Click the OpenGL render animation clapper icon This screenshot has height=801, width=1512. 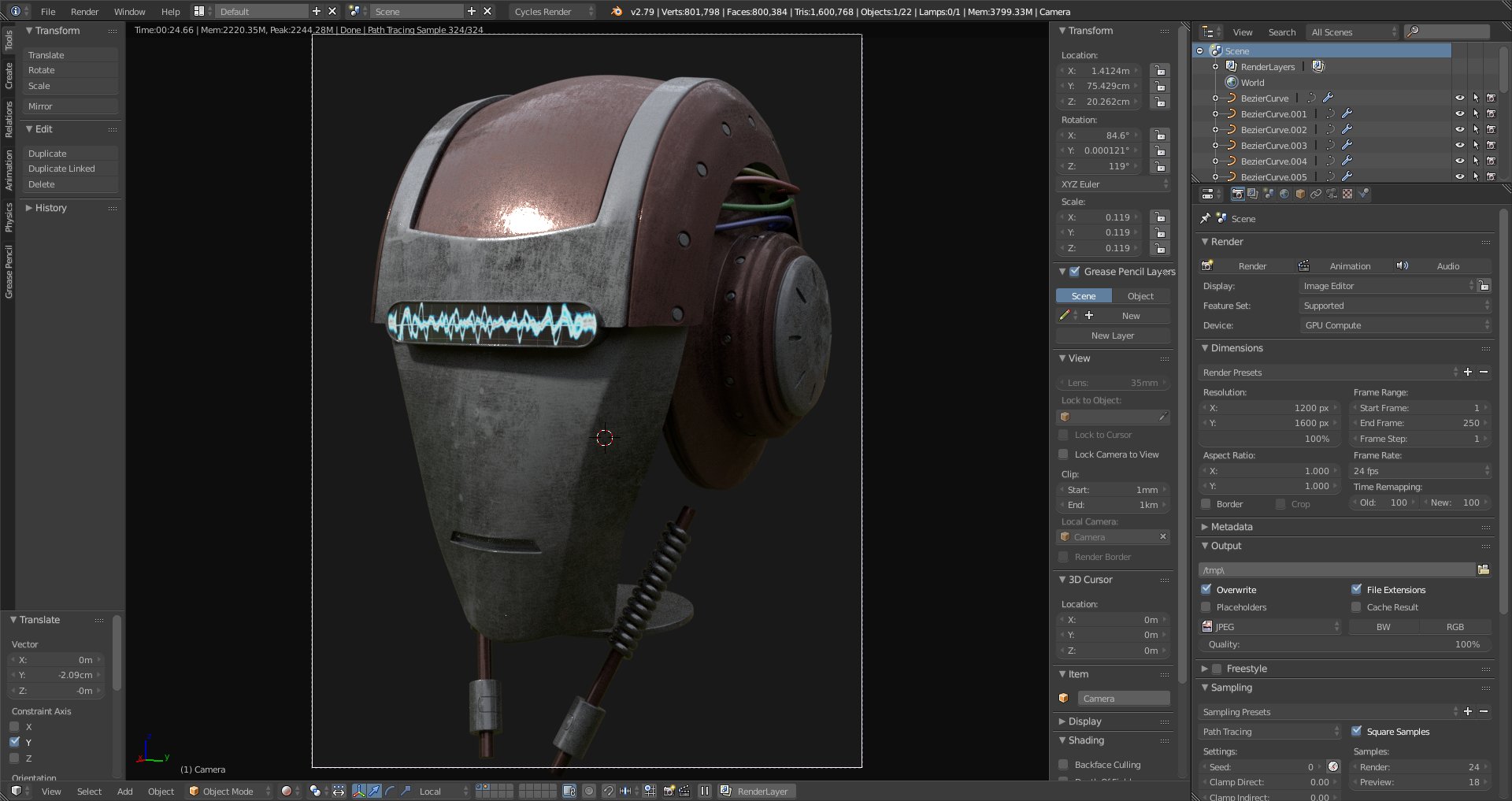coord(684,791)
